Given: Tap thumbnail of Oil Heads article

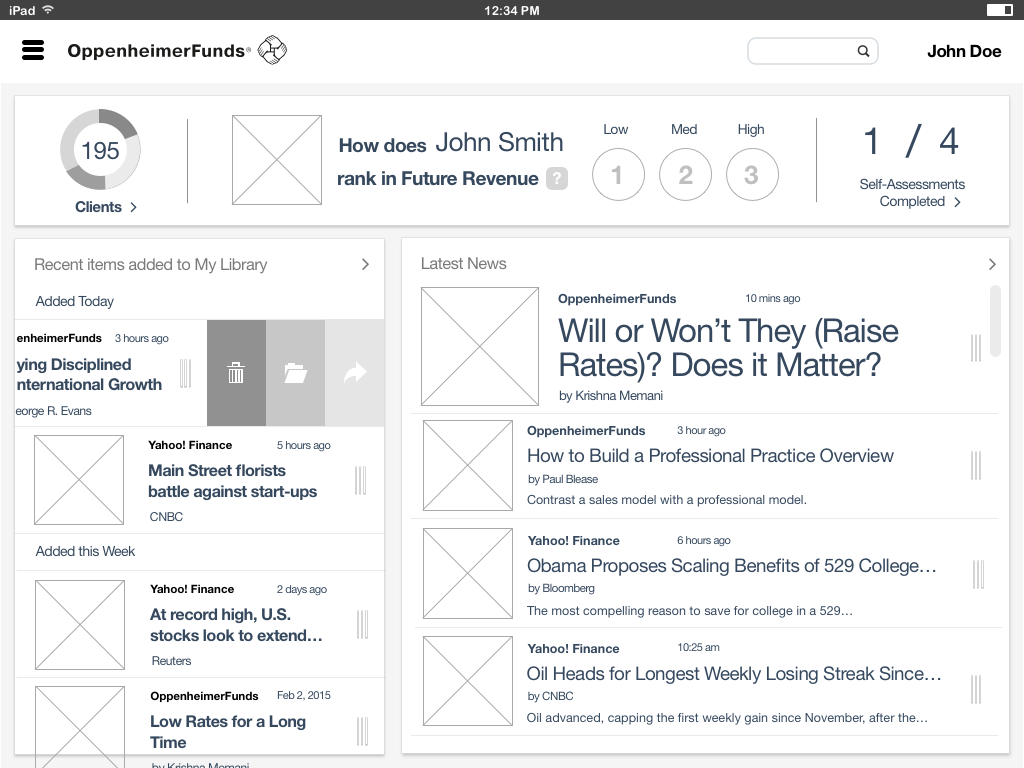Looking at the screenshot, I should point(468,681).
